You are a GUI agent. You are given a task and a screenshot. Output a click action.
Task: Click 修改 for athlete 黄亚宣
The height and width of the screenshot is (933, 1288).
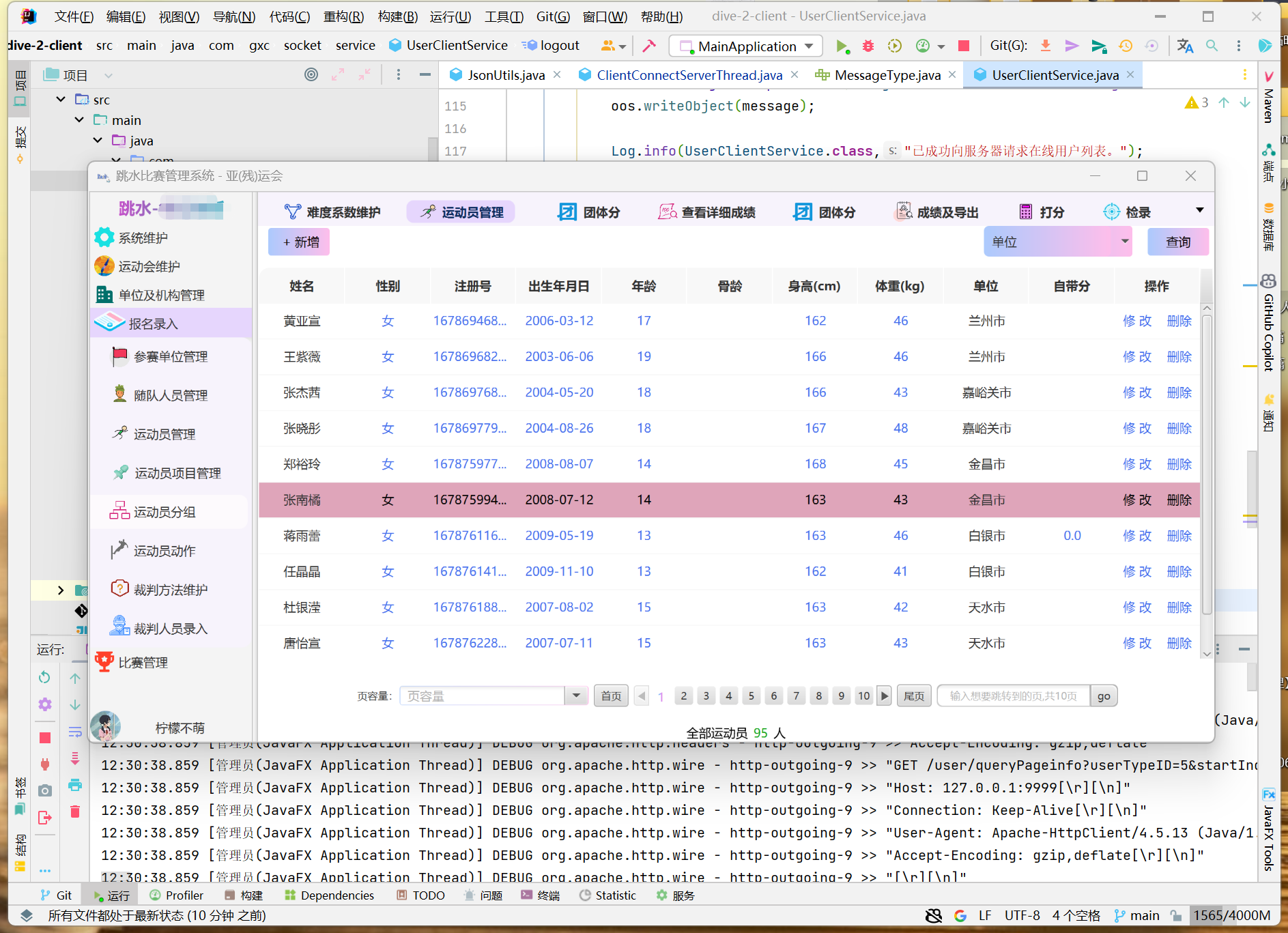[x=1136, y=321]
